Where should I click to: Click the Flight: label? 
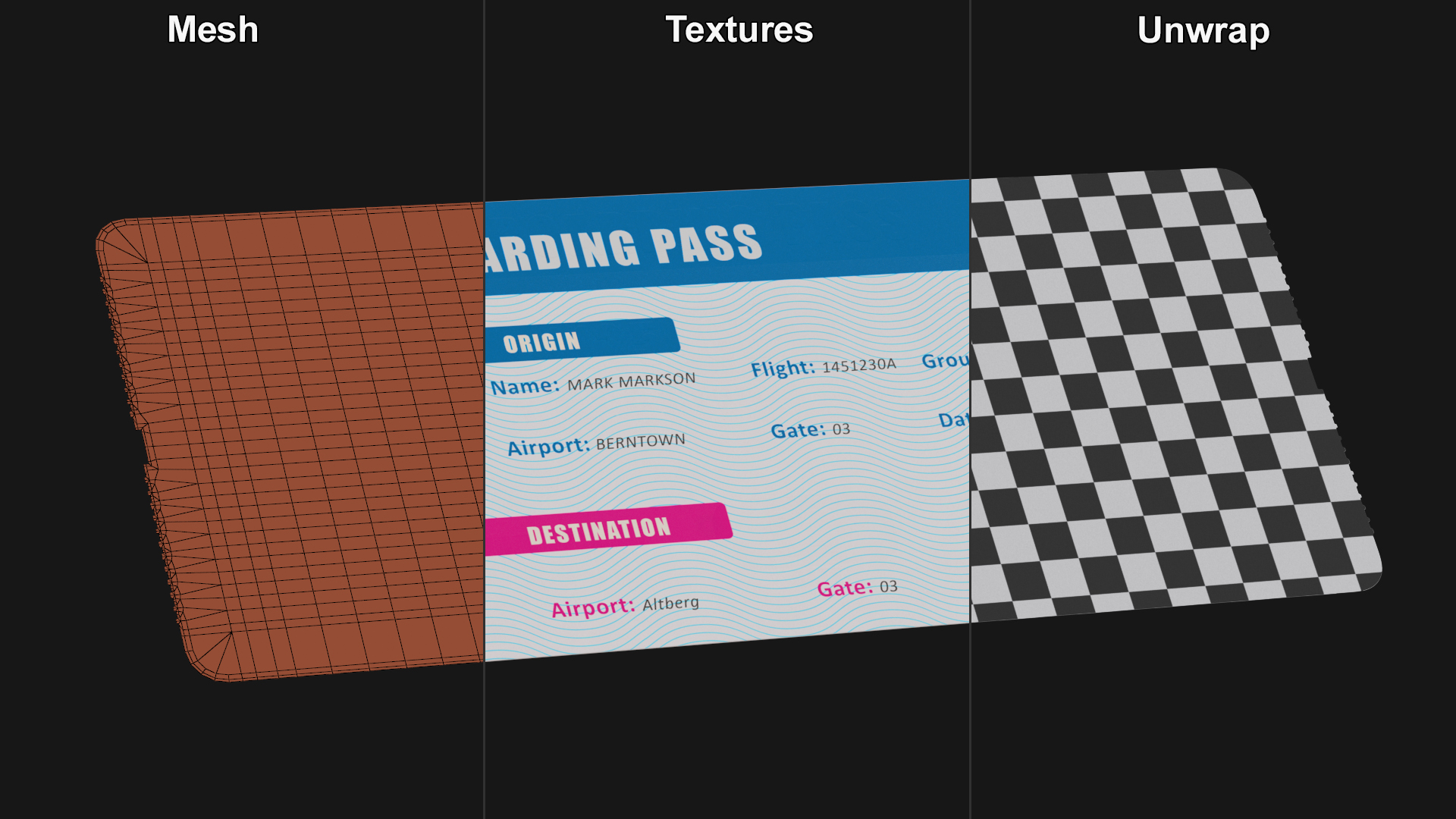[x=783, y=369]
